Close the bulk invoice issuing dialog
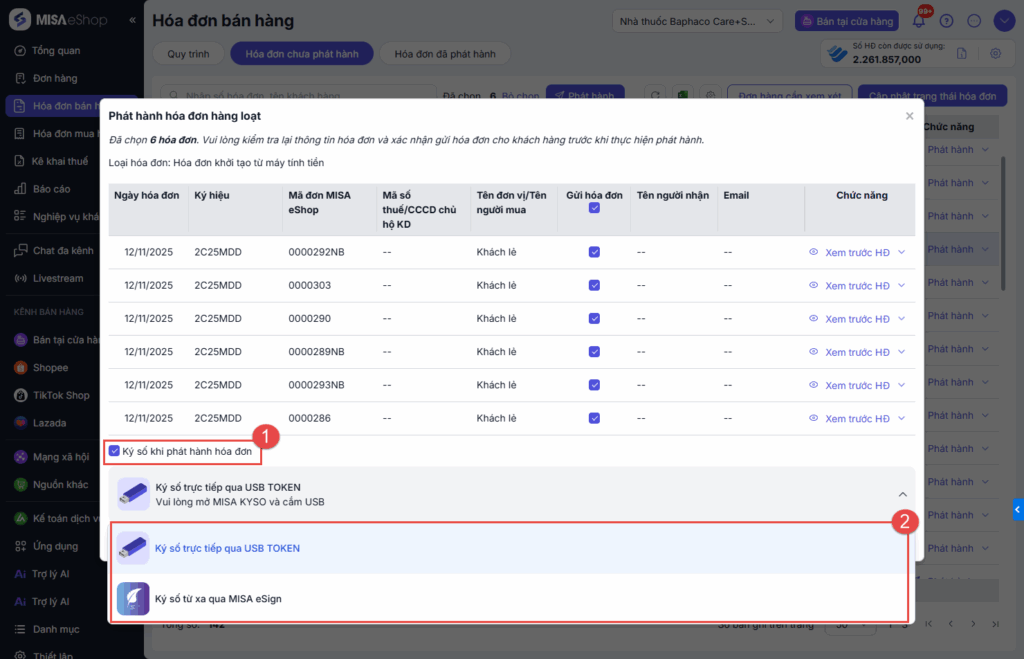The height and width of the screenshot is (659, 1024). point(909,116)
